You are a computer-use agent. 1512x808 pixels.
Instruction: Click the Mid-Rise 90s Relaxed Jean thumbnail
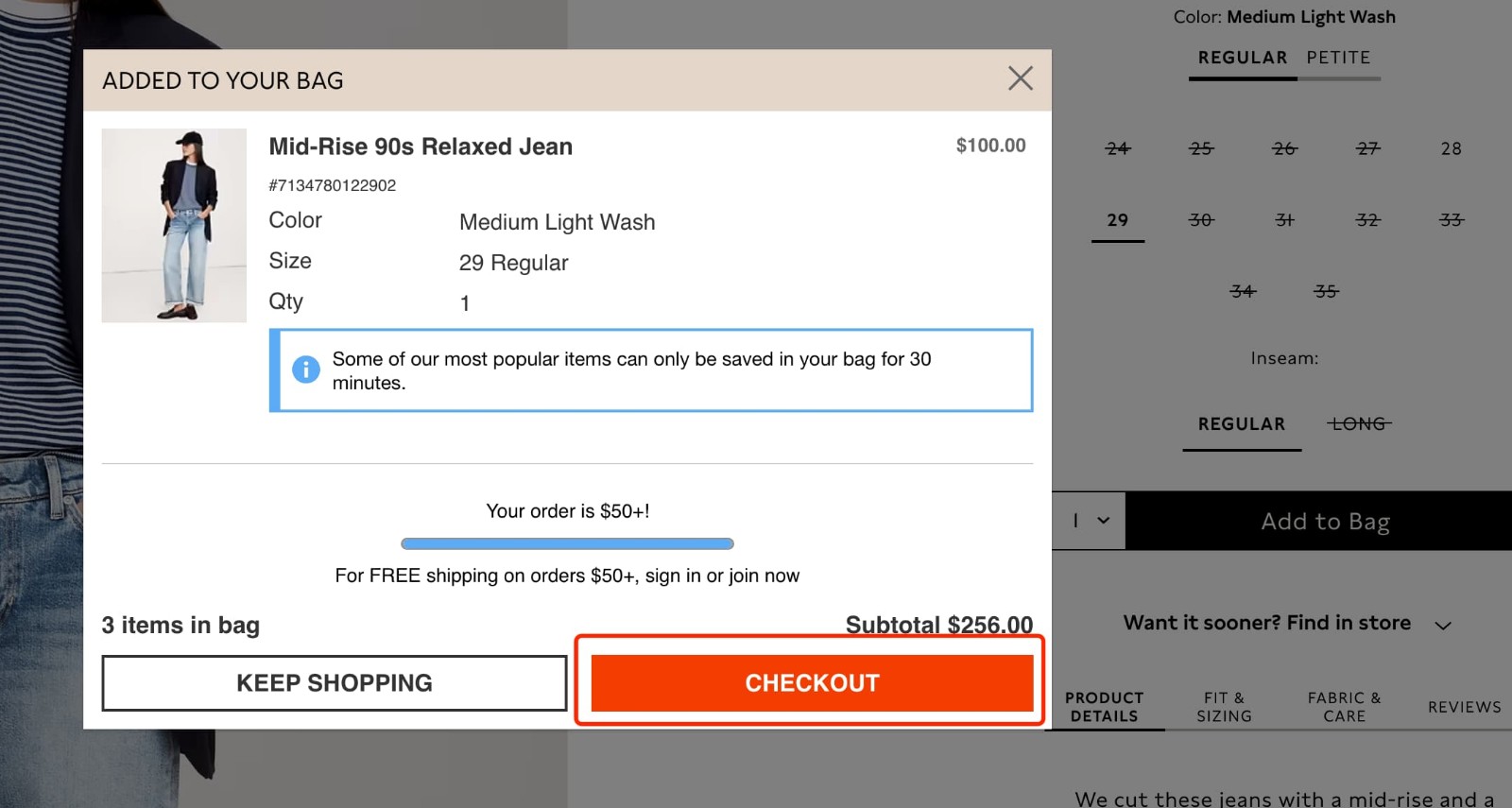(174, 225)
